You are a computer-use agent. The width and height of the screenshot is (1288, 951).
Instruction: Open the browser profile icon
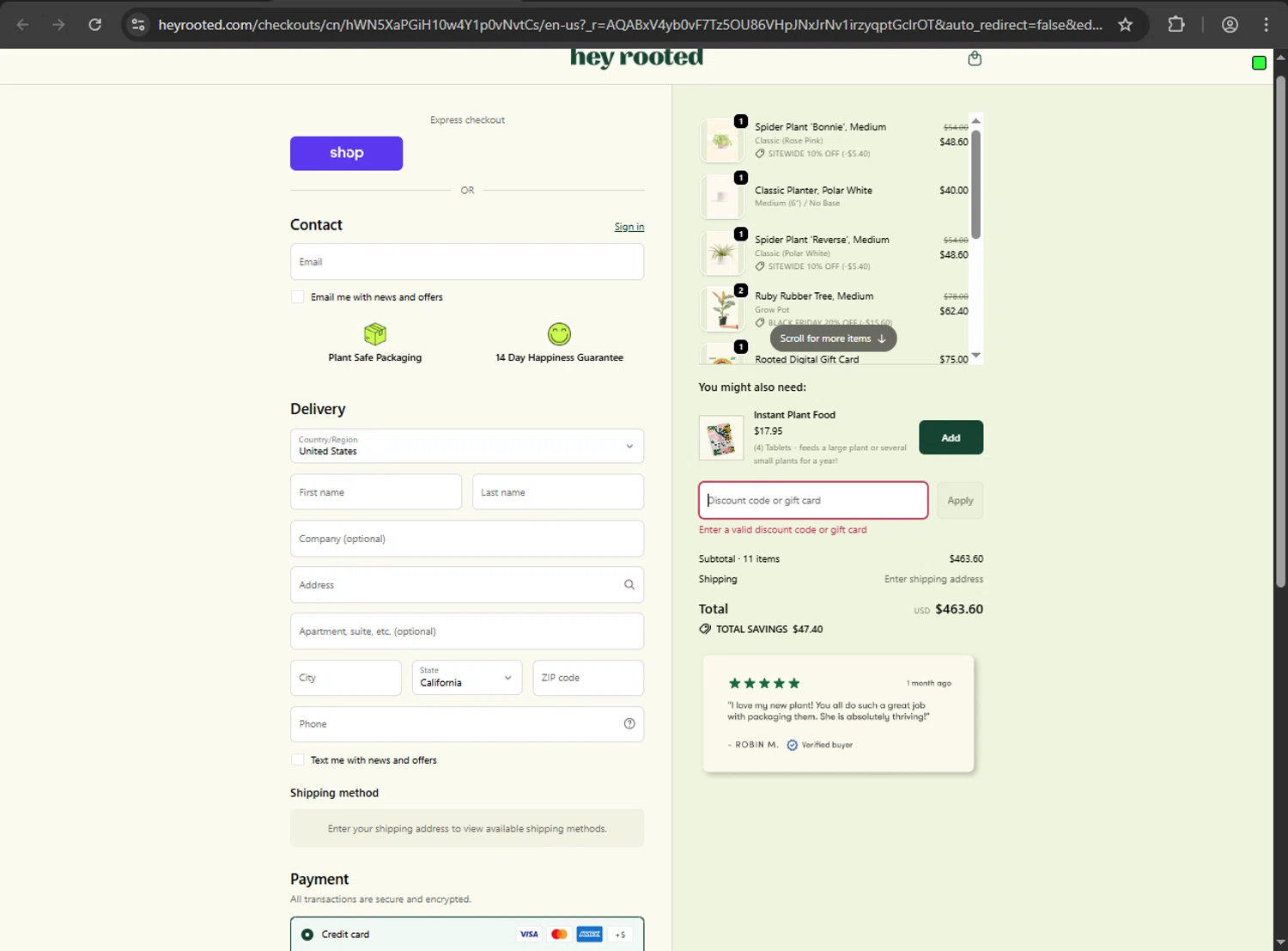coord(1230,25)
